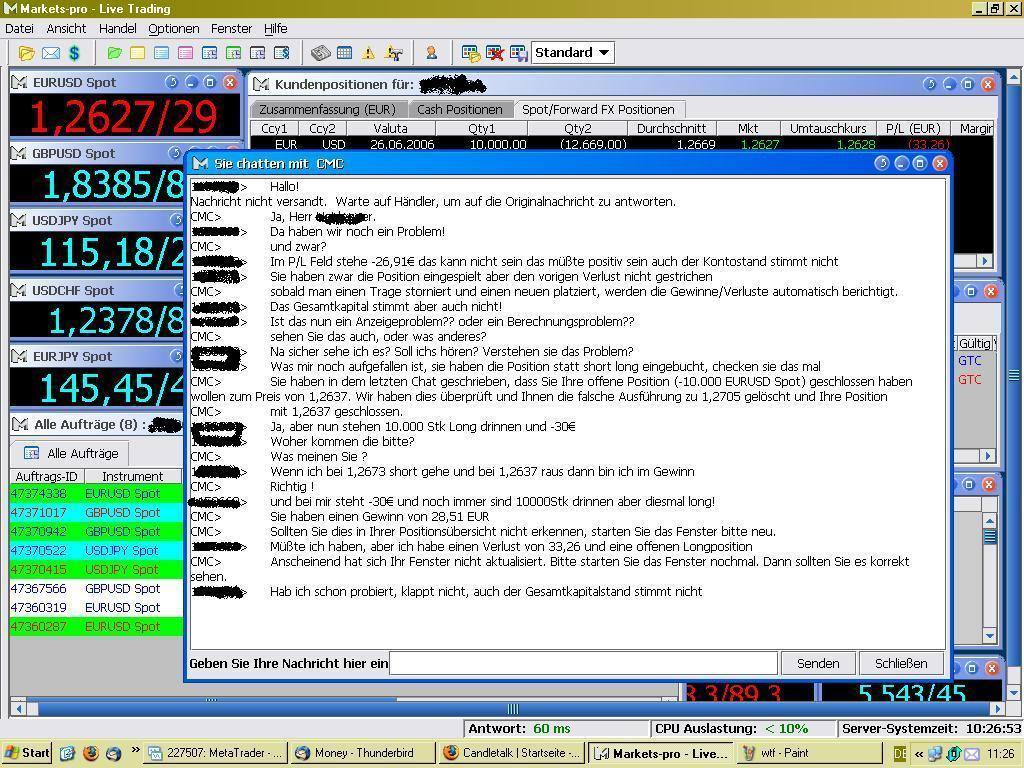Click the green folder icon in toolbar
This screenshot has width=1024, height=768.
114,53
